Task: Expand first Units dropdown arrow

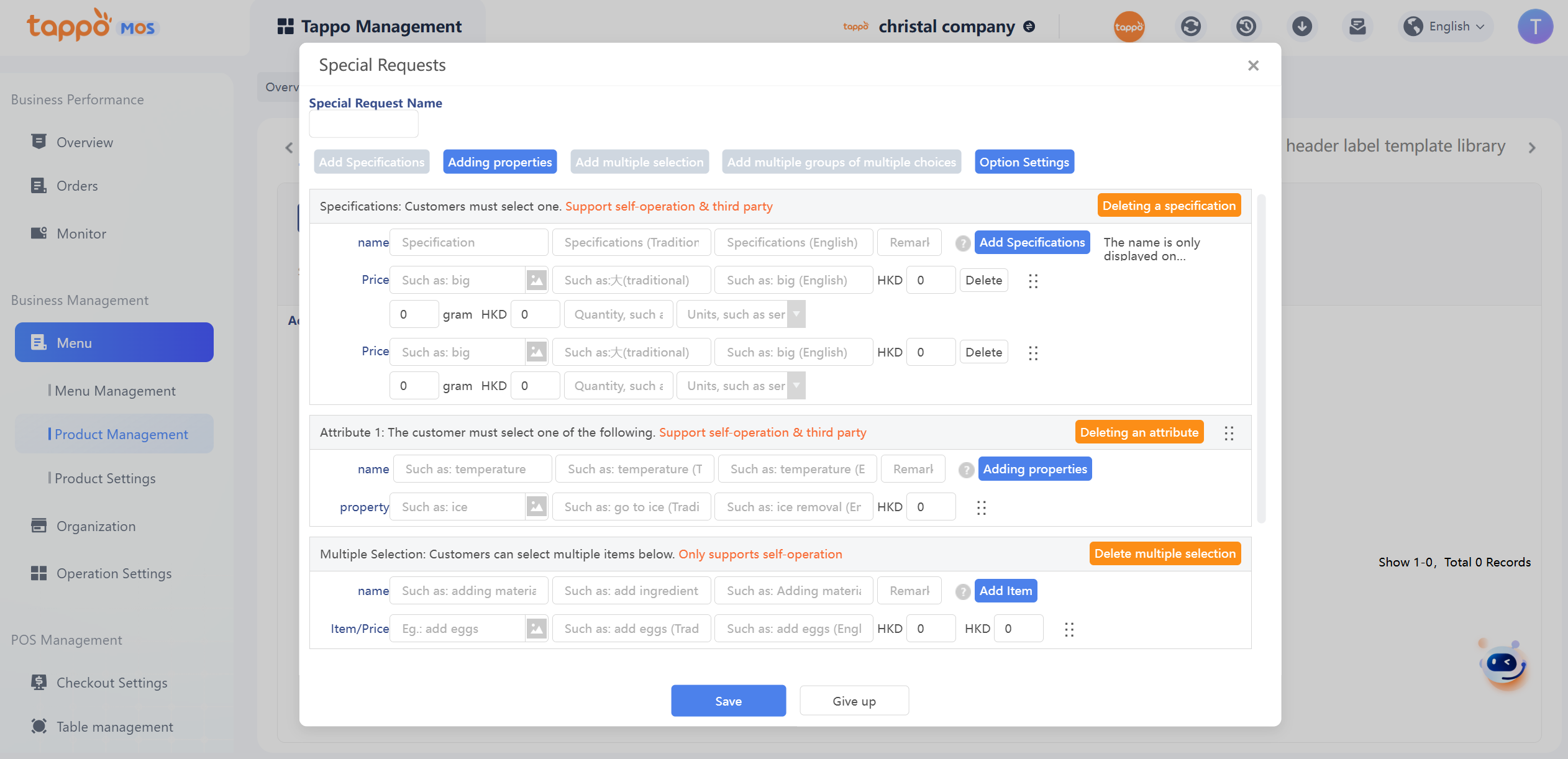Action: coord(796,314)
